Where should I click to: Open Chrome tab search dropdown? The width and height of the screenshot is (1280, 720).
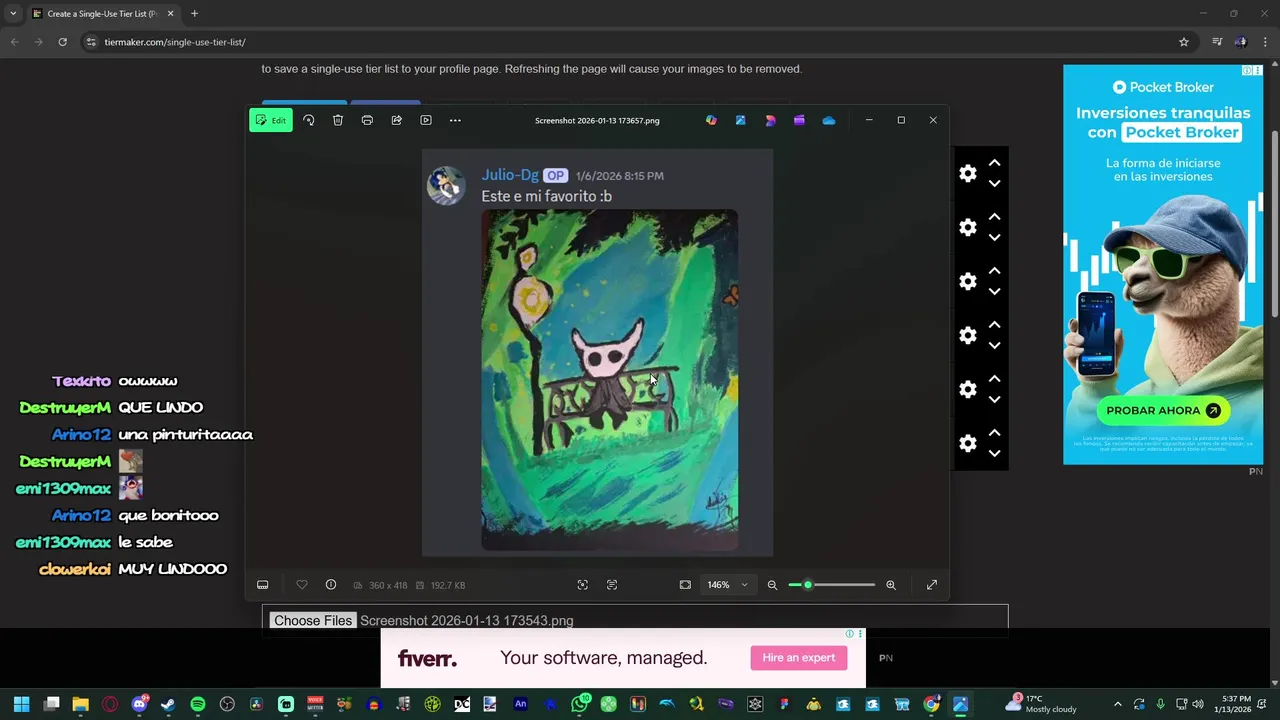(x=13, y=14)
